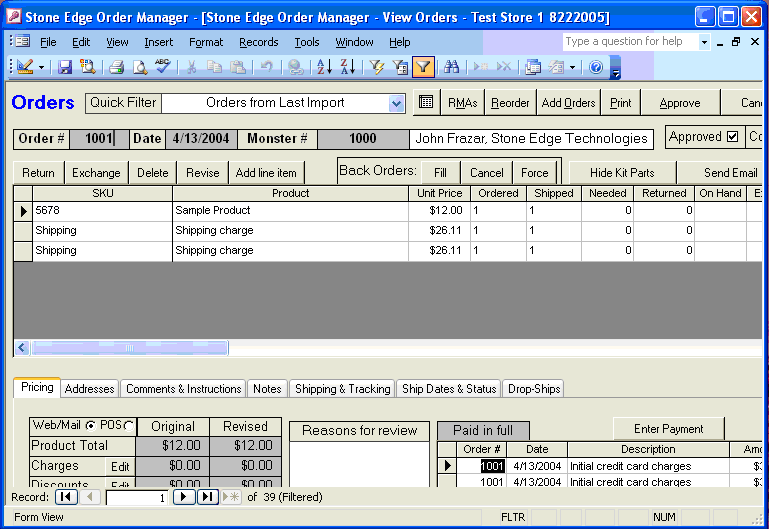Click the Access key application icon in title bar
This screenshot has width=769, height=529.
coord(14,17)
